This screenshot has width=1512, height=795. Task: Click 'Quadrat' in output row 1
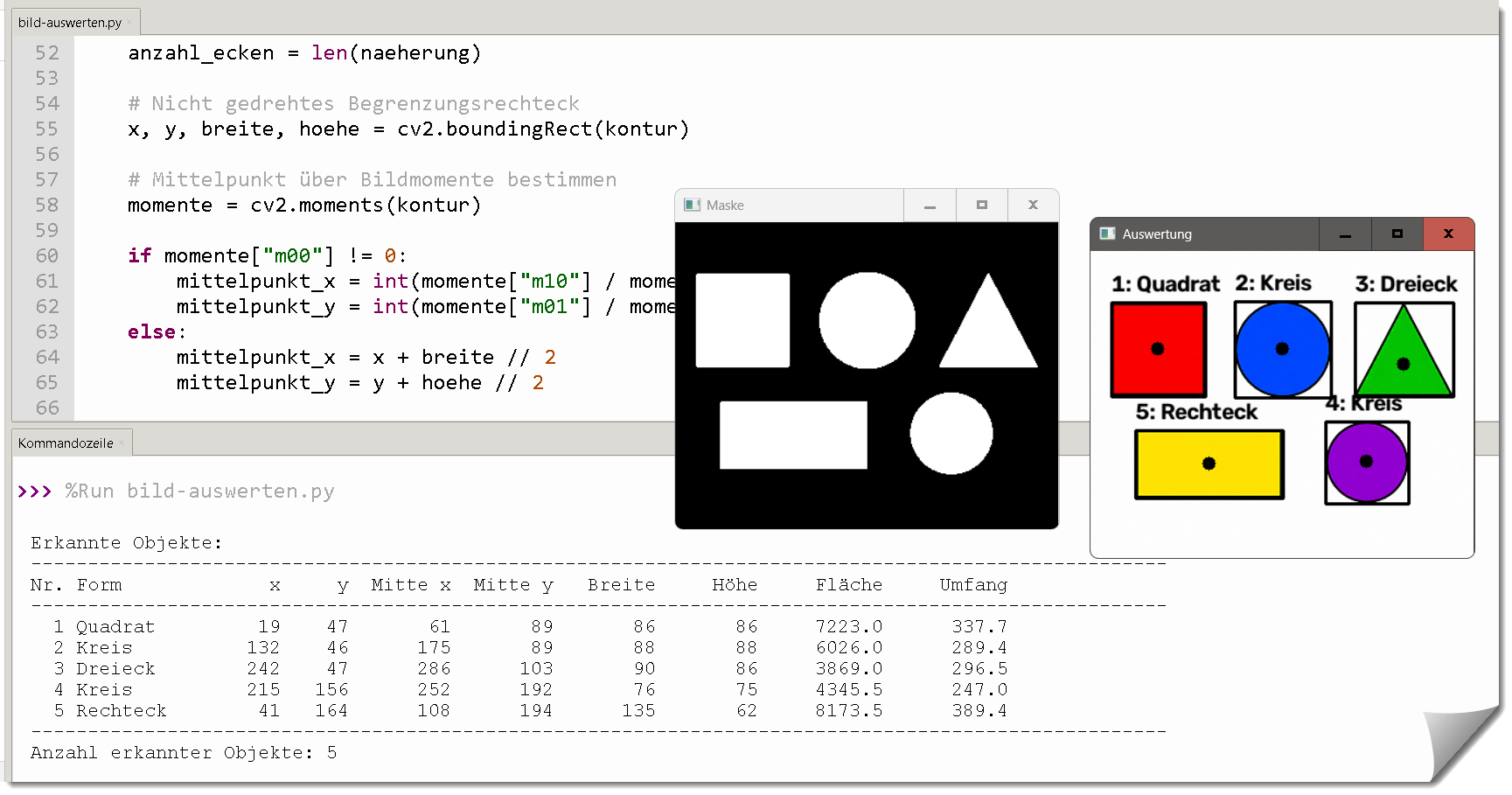click(x=115, y=627)
